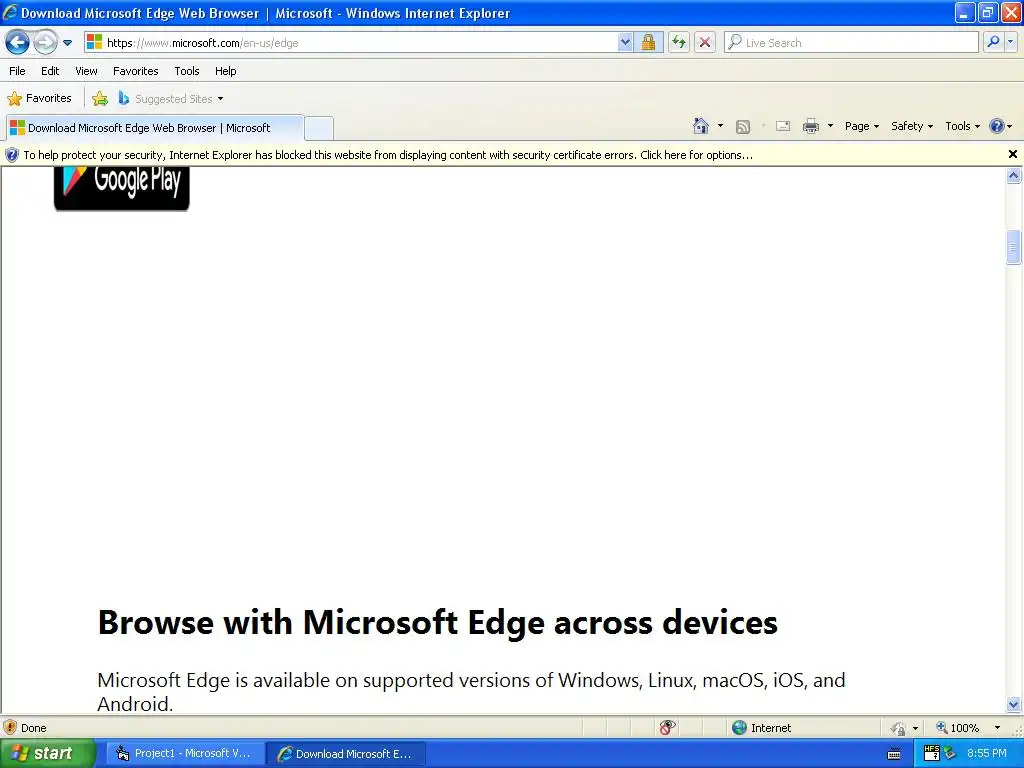The width and height of the screenshot is (1024, 768).
Task: Close the security information bar
Action: 1012,154
